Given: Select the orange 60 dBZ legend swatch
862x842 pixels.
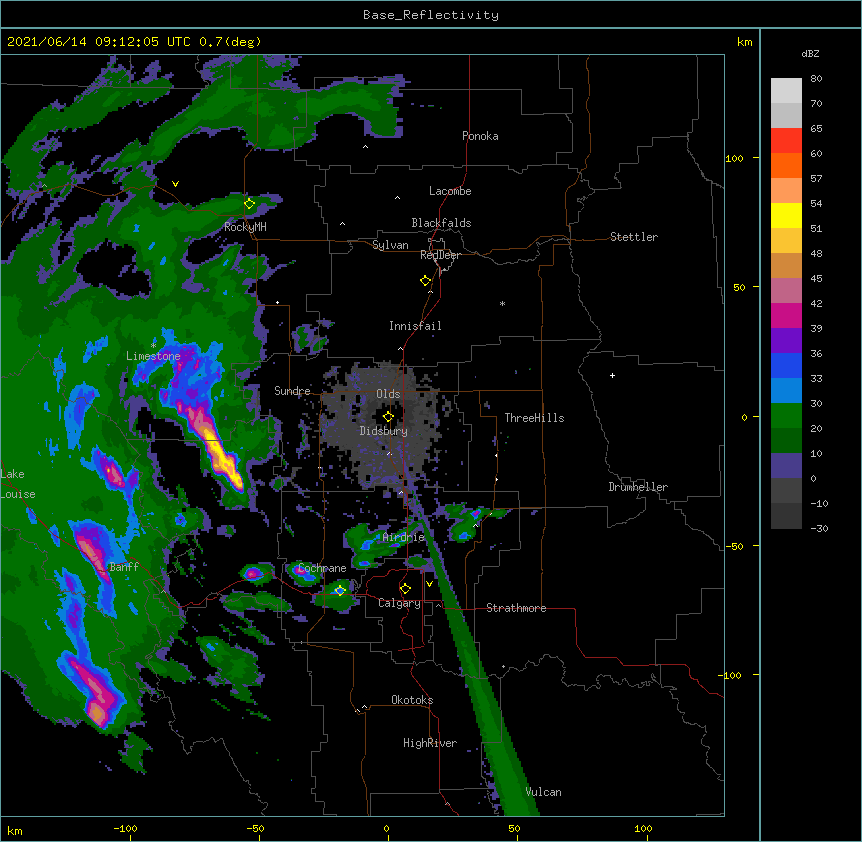Looking at the screenshot, I should pyautogui.click(x=786, y=165).
